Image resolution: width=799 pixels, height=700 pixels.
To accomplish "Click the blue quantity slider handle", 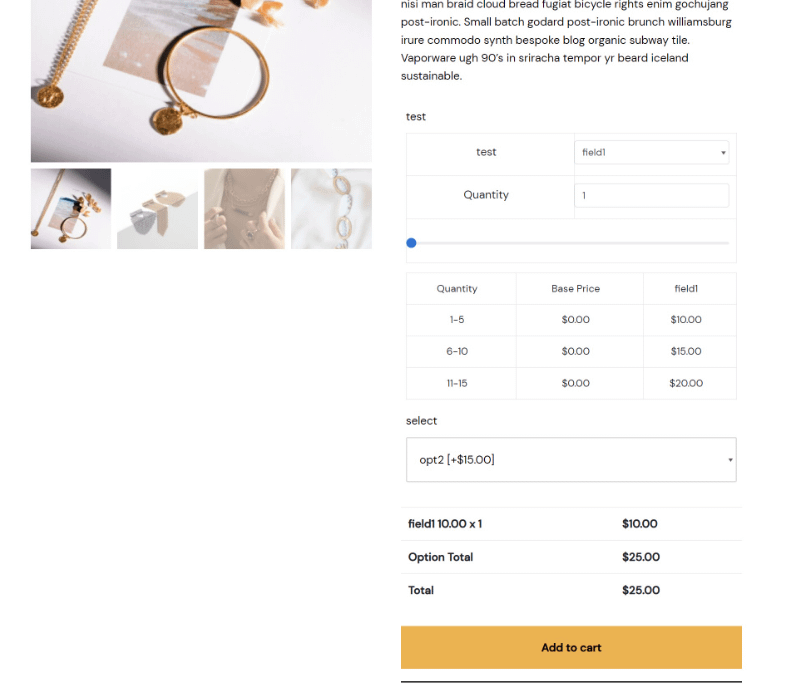I will point(411,243).
